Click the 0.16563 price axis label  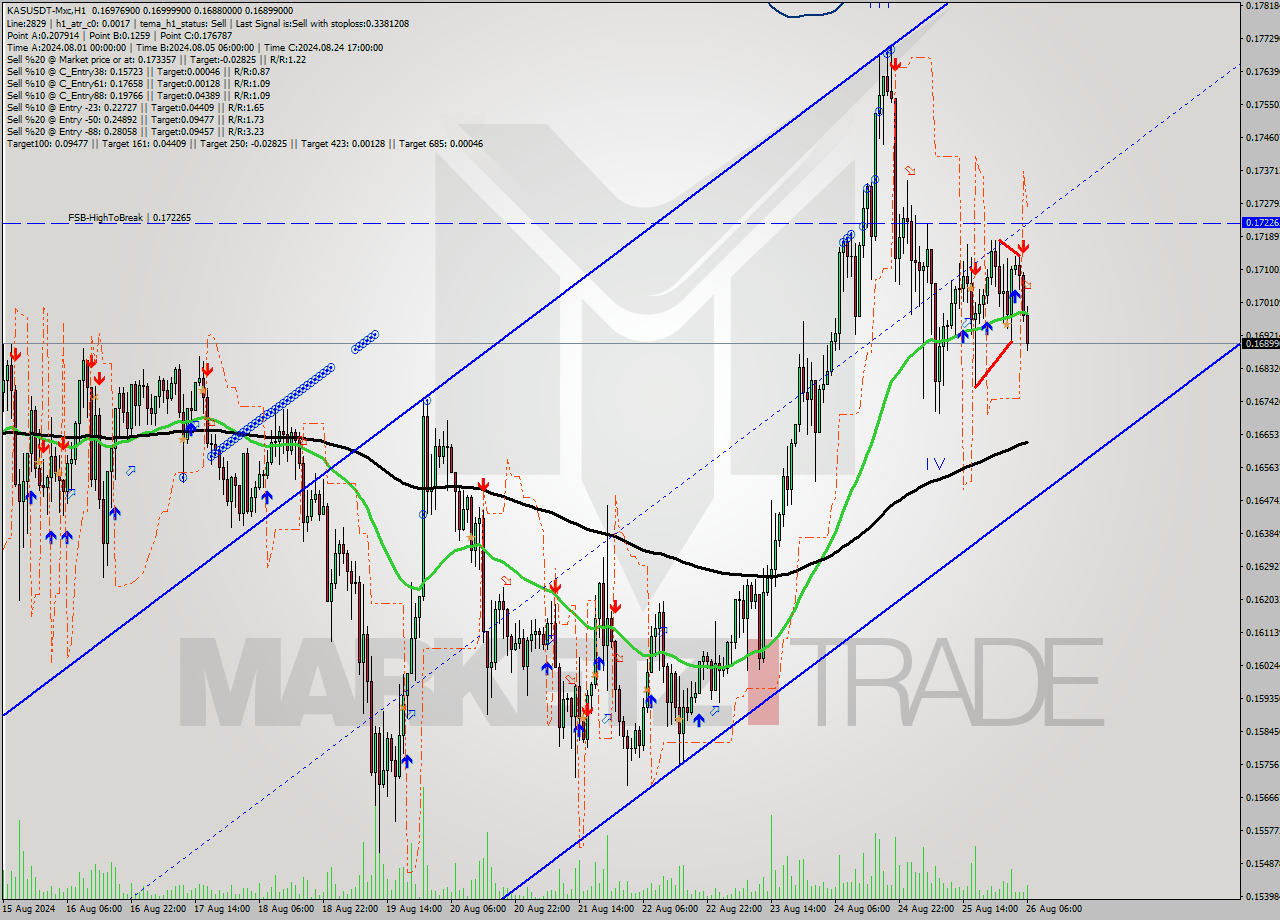coord(1263,468)
